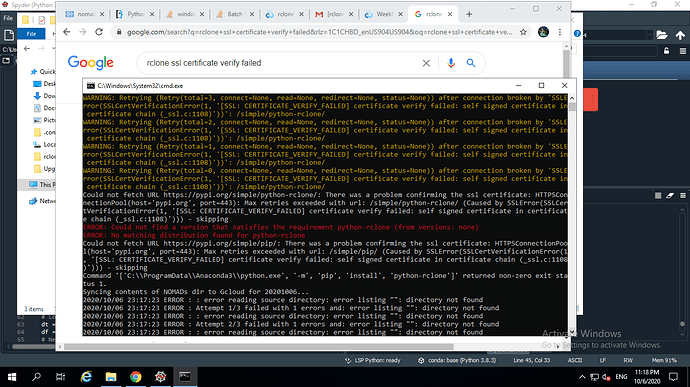Open Windows taskbar search

click(37, 377)
